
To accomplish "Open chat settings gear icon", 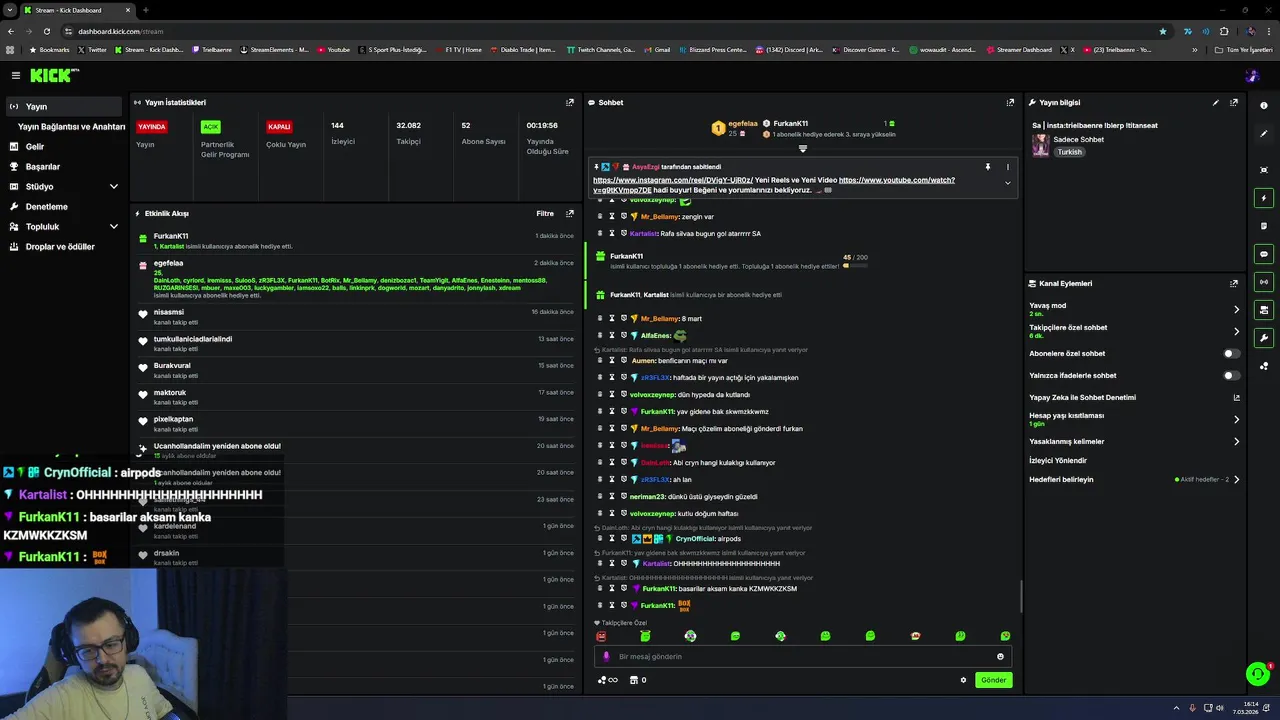I will (964, 680).
